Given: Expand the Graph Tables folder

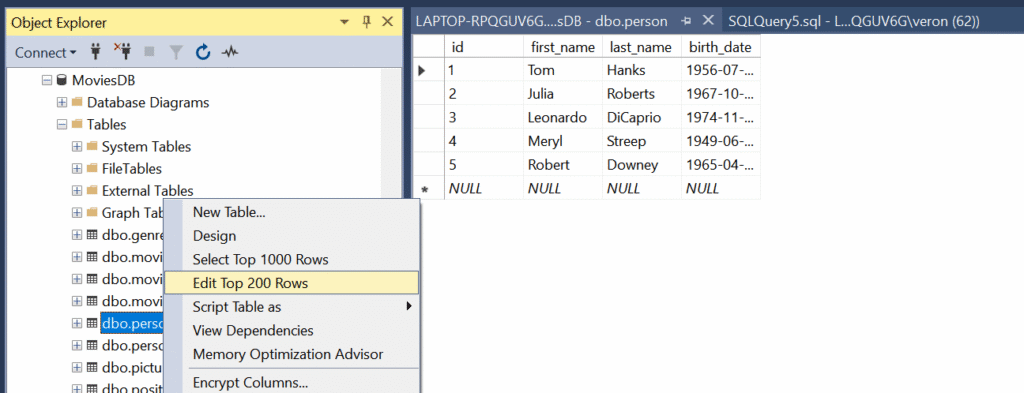Looking at the screenshot, I should [76, 213].
